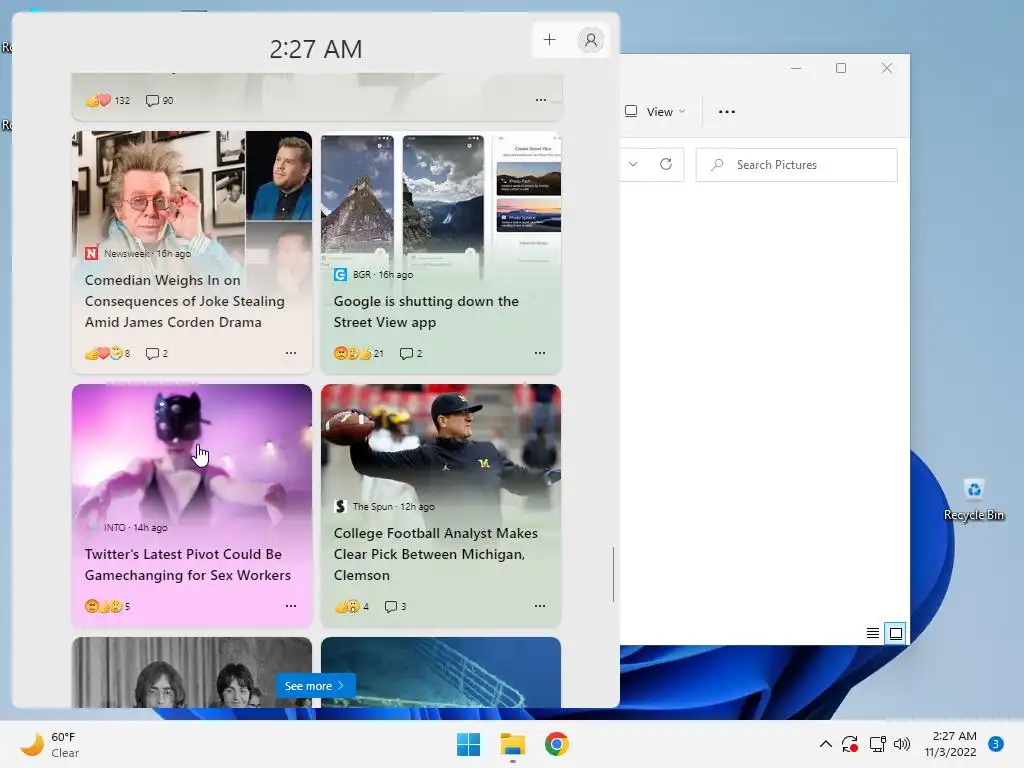React to the College Football Analyst story
This screenshot has height=768, width=1024.
click(x=351, y=606)
